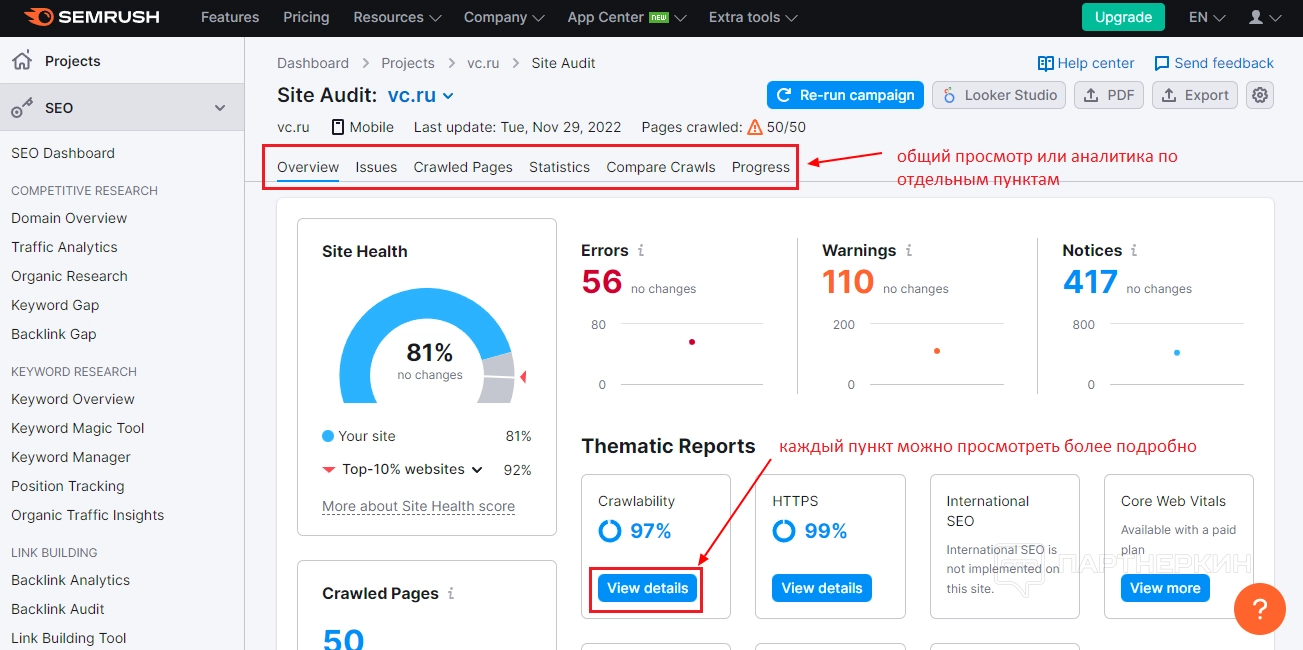
Task: Open Traffic Analytics in sidebar
Action: coord(64,247)
